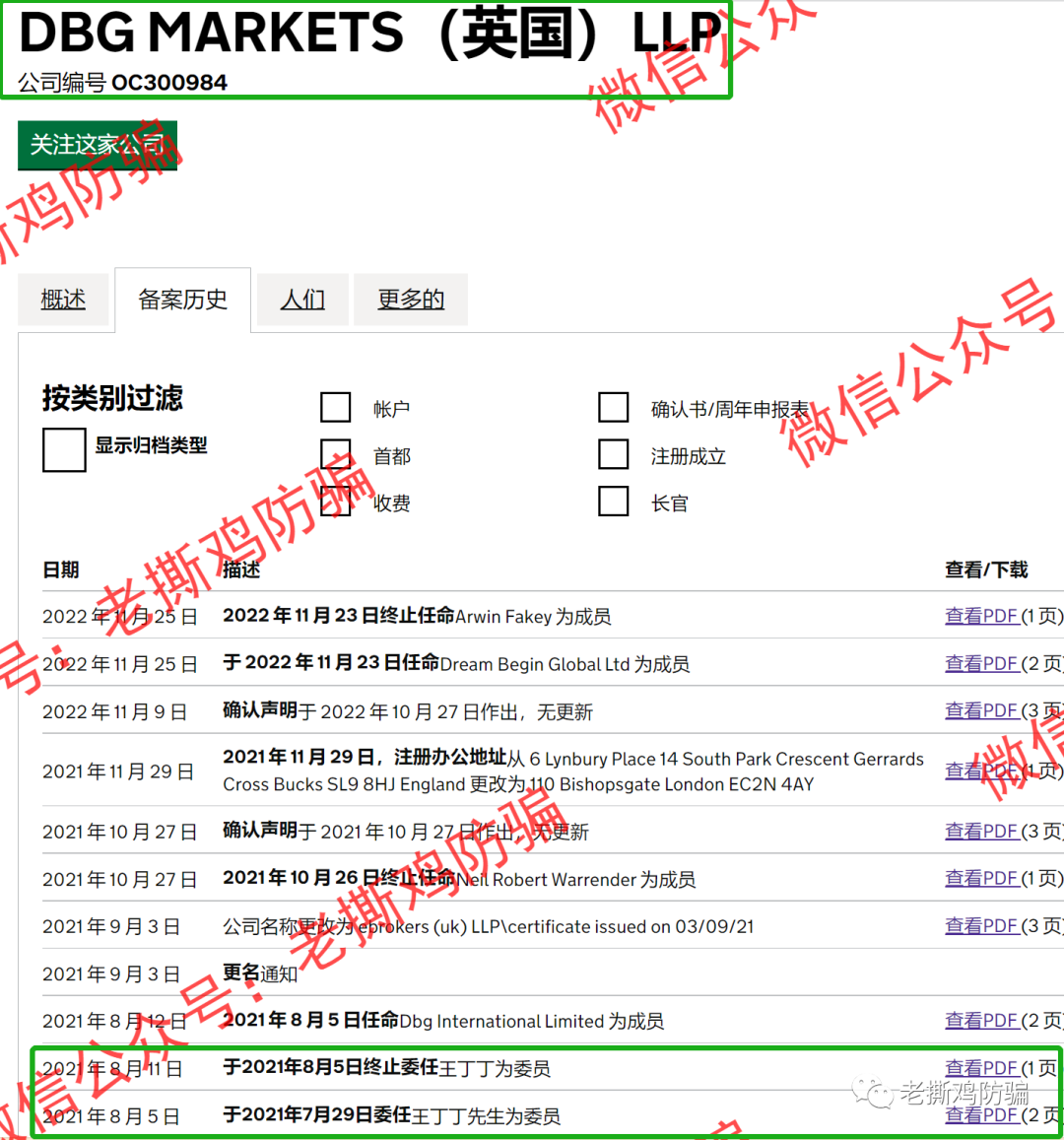Image resolution: width=1064 pixels, height=1140 pixels.
Task: Click the 查看/下载 column header
Action: pyautogui.click(x=986, y=570)
